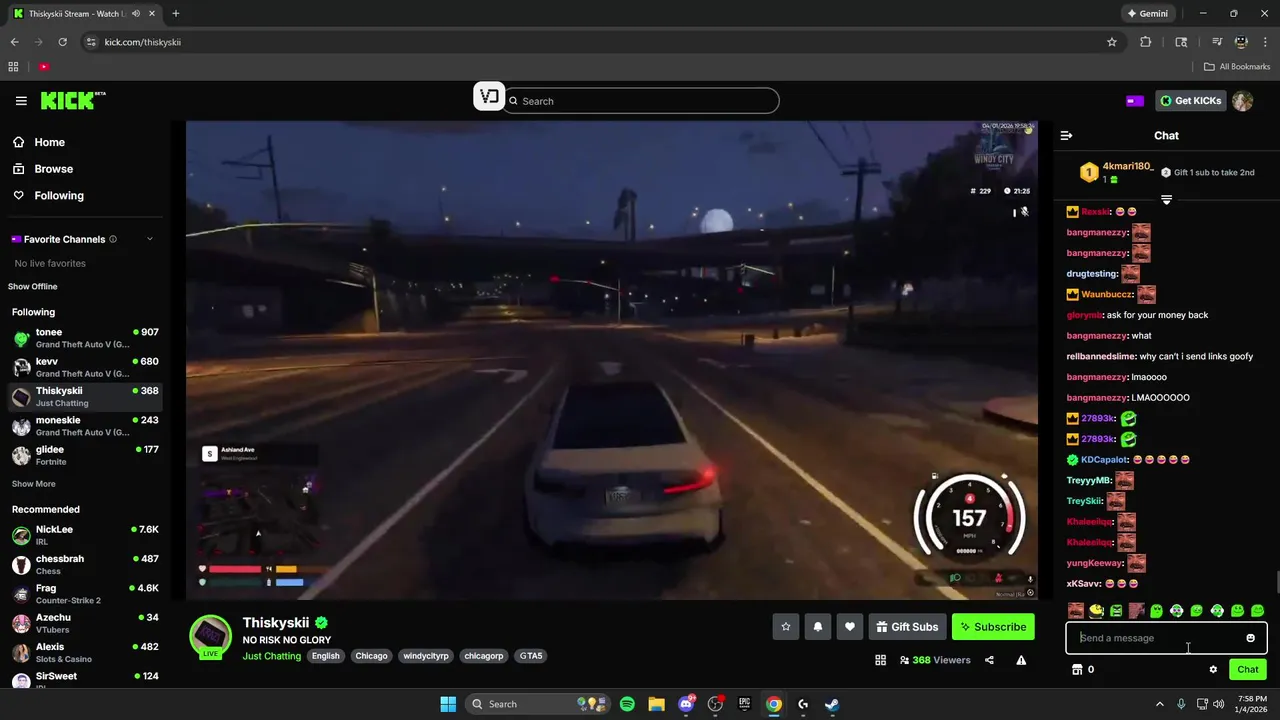
Task: Click the Show Offline toggle
Action: click(33, 287)
